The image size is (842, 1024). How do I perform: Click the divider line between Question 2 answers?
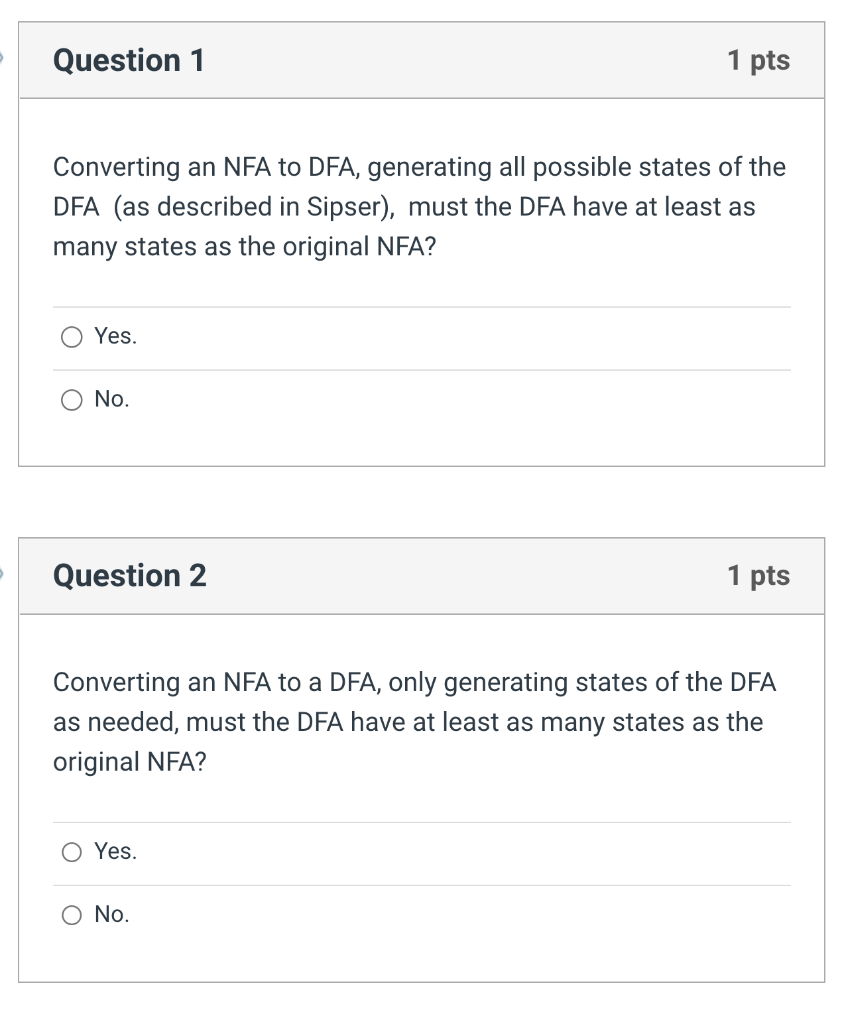[420, 883]
